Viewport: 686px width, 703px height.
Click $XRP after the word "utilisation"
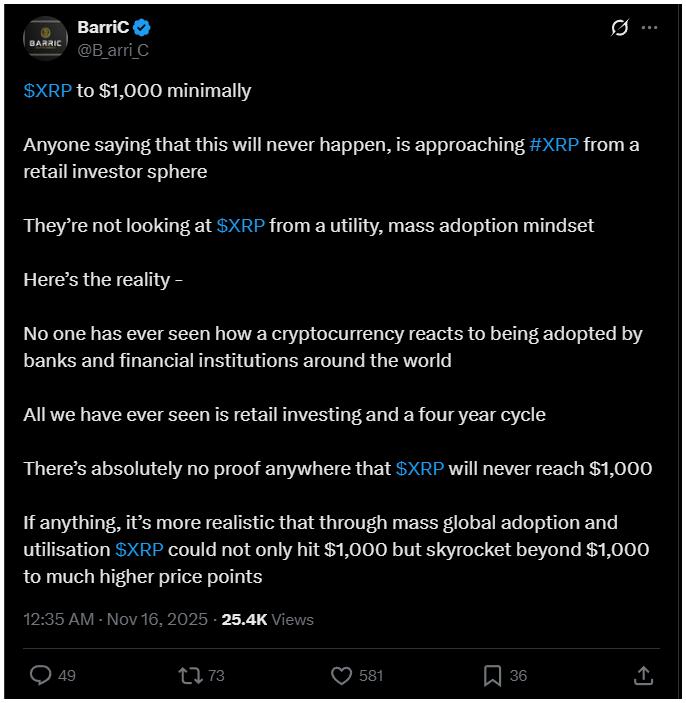tap(139, 549)
